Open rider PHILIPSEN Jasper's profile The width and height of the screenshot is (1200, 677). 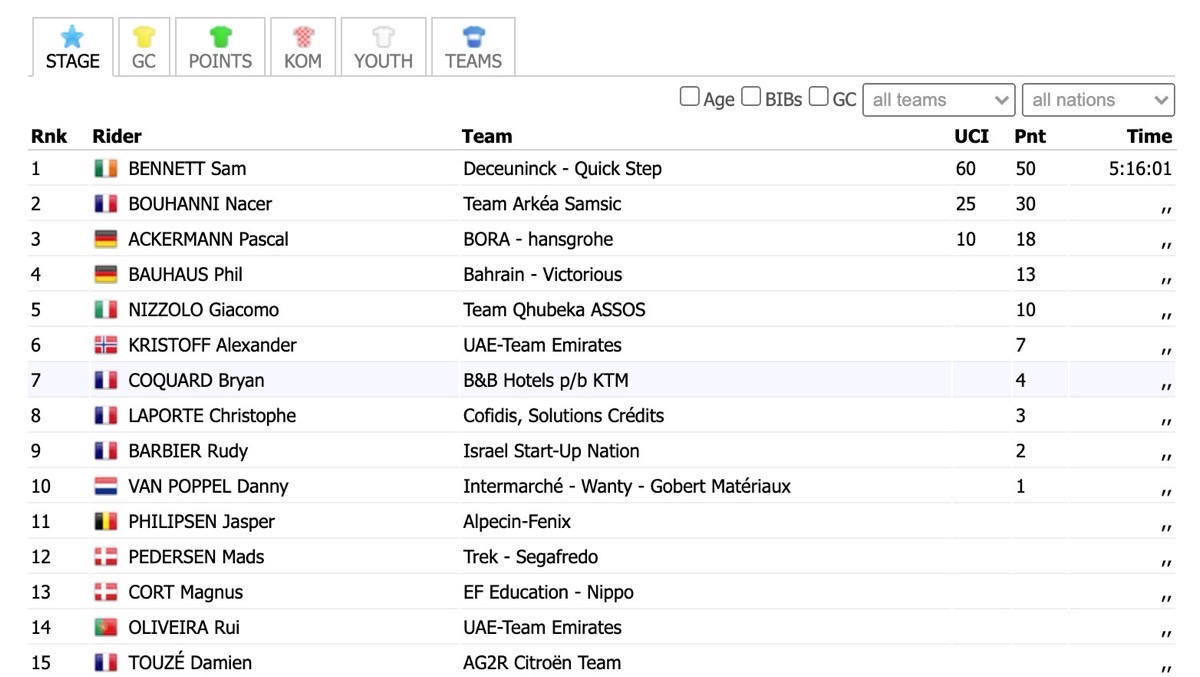tap(201, 522)
